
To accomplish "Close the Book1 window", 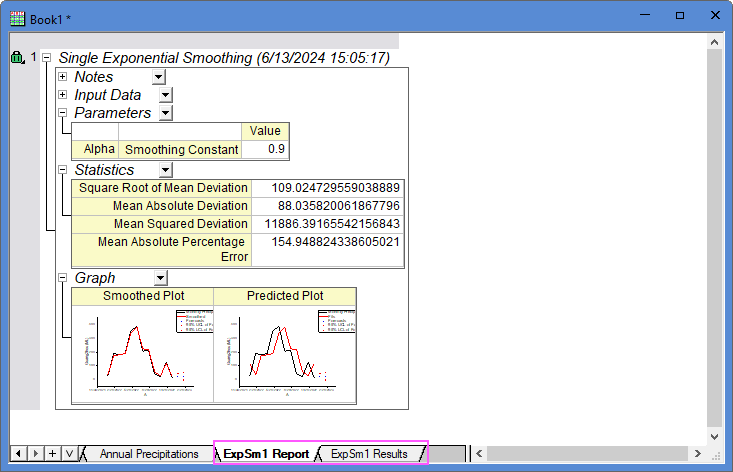I will click(x=715, y=15).
